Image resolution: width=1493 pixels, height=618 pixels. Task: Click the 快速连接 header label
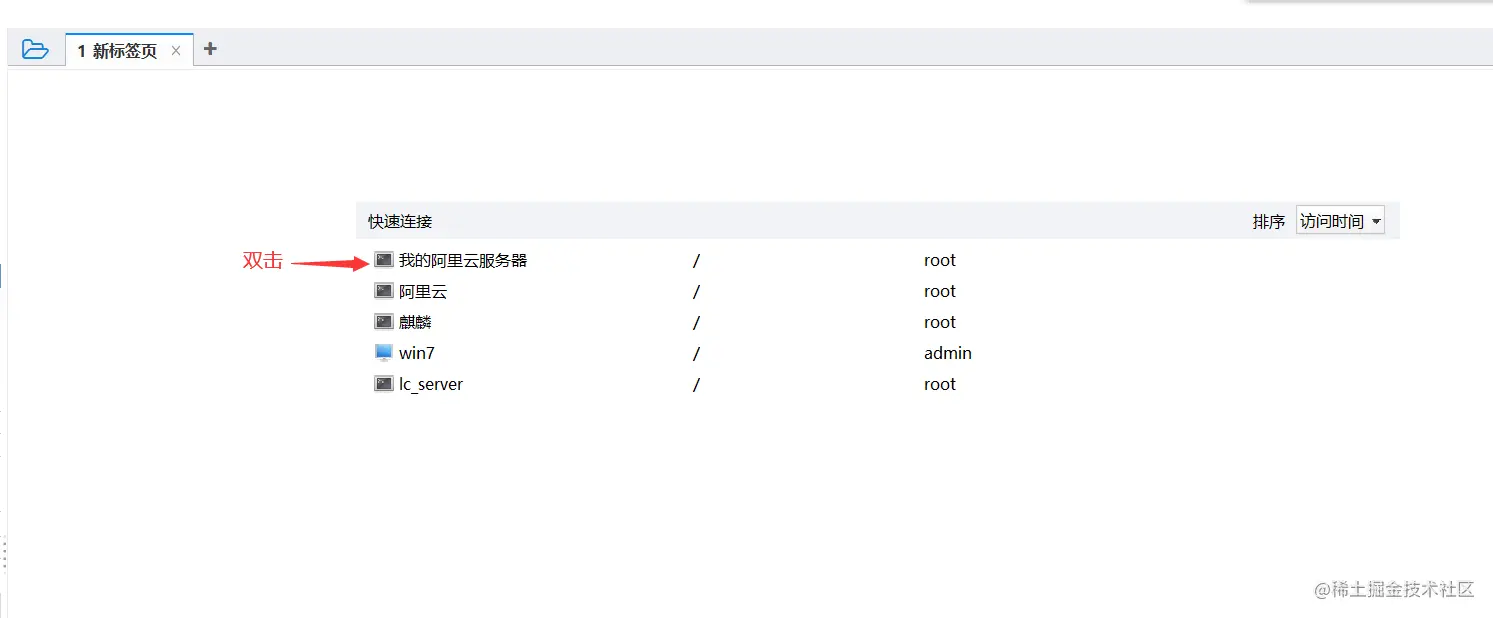tap(400, 221)
